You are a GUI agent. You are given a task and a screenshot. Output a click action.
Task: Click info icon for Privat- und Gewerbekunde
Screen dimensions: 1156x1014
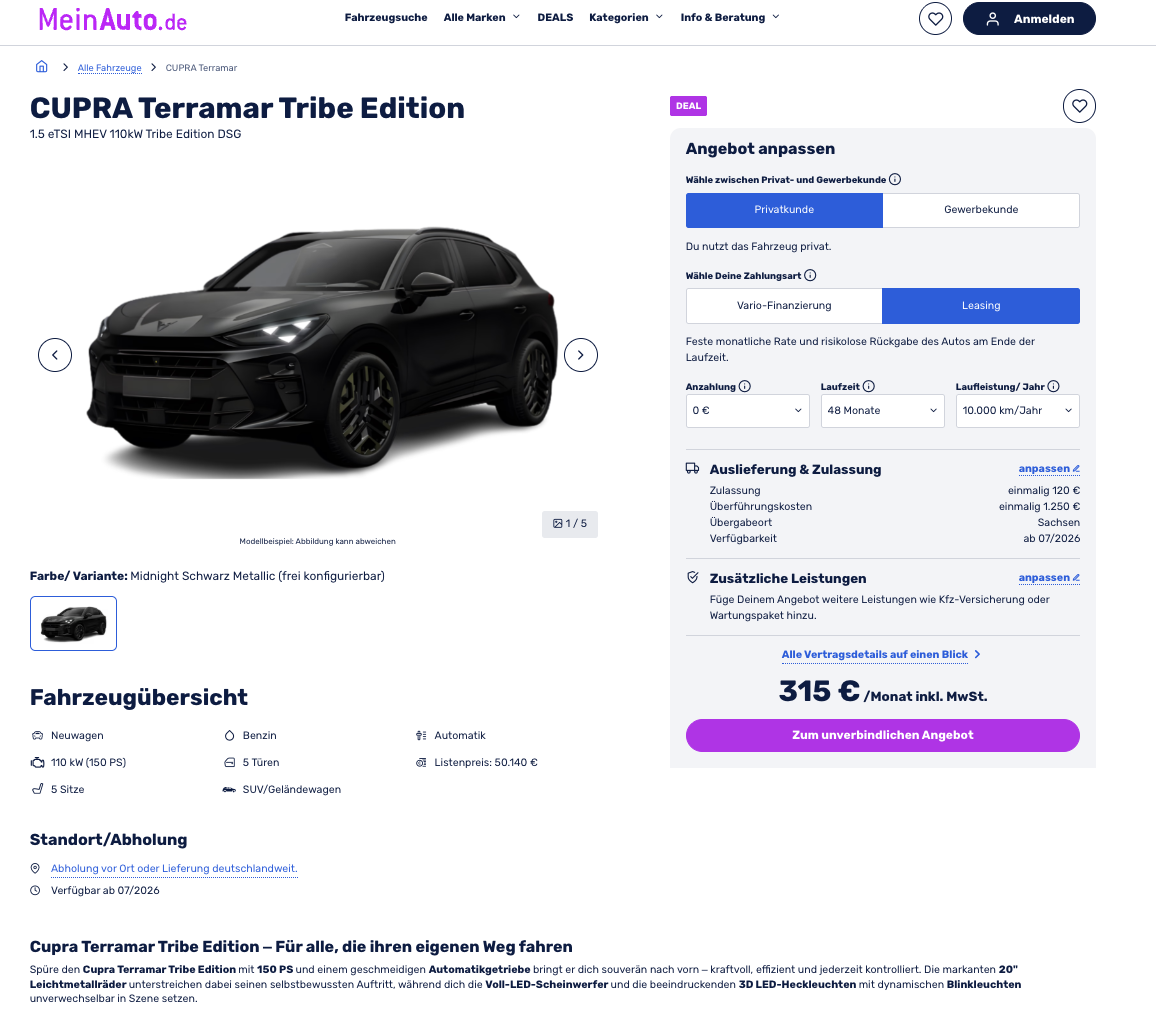(x=895, y=179)
